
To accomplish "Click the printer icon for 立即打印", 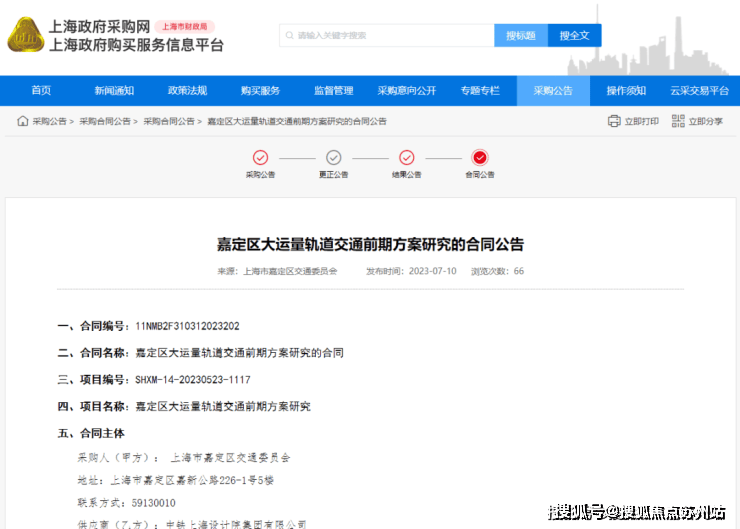I will 614,121.
